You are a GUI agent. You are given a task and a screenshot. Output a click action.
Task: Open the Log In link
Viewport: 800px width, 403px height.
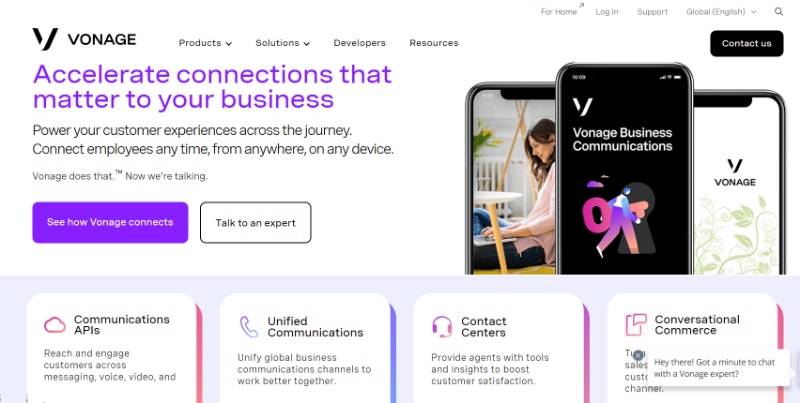[607, 12]
